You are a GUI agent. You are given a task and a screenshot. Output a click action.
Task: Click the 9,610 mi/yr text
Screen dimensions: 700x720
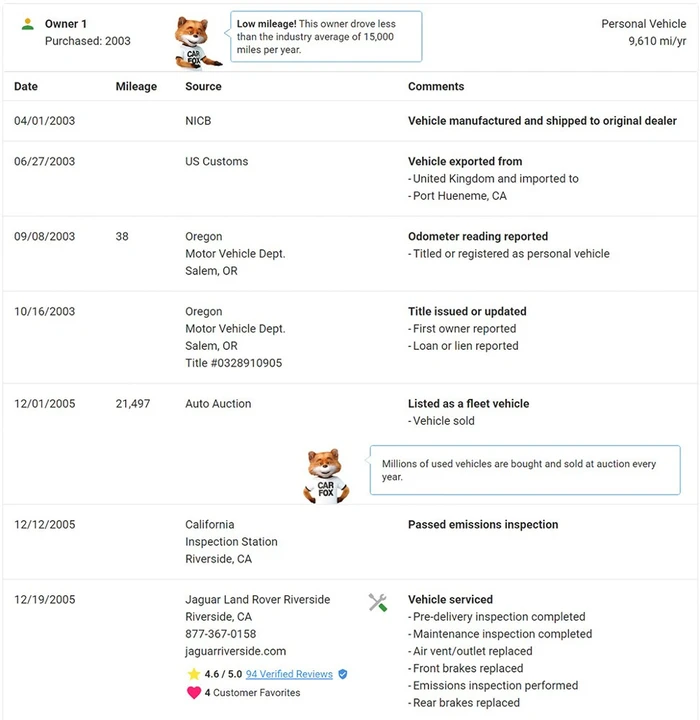[x=657, y=41]
